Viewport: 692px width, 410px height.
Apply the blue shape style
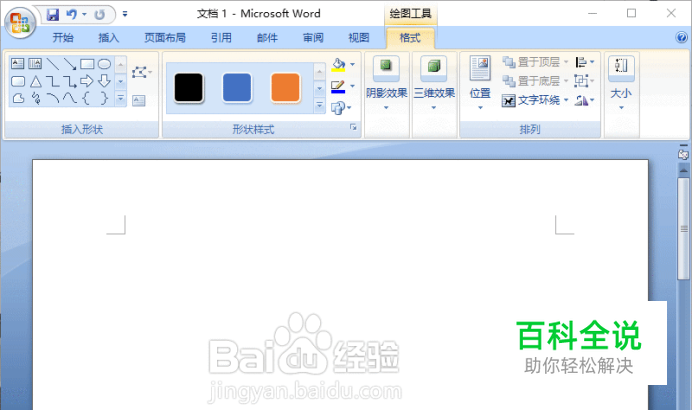coord(237,88)
